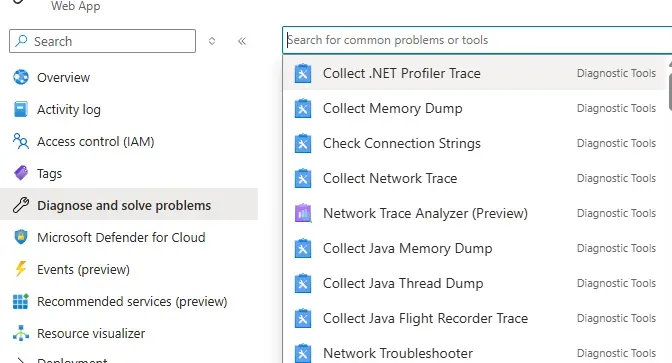
Task: Open Activity log in the sidebar
Action: point(129,109)
